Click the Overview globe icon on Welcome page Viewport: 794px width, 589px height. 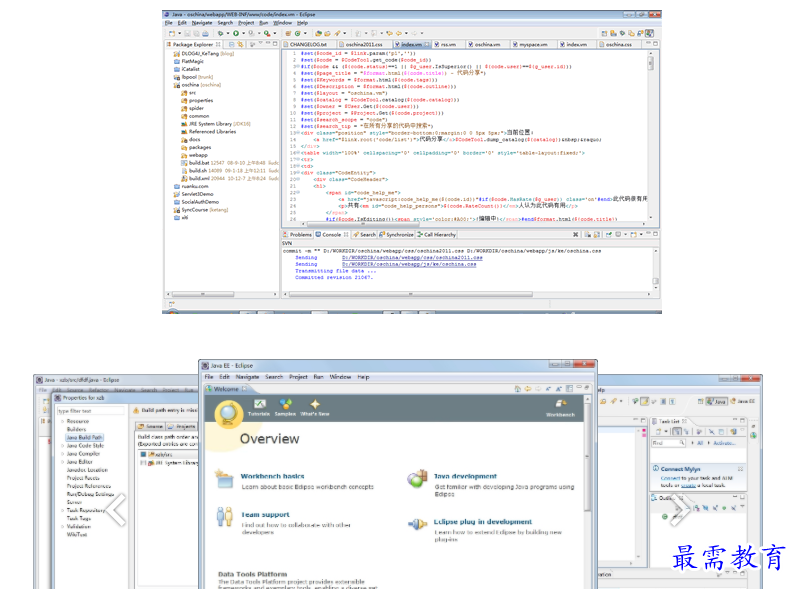[x=229, y=414]
